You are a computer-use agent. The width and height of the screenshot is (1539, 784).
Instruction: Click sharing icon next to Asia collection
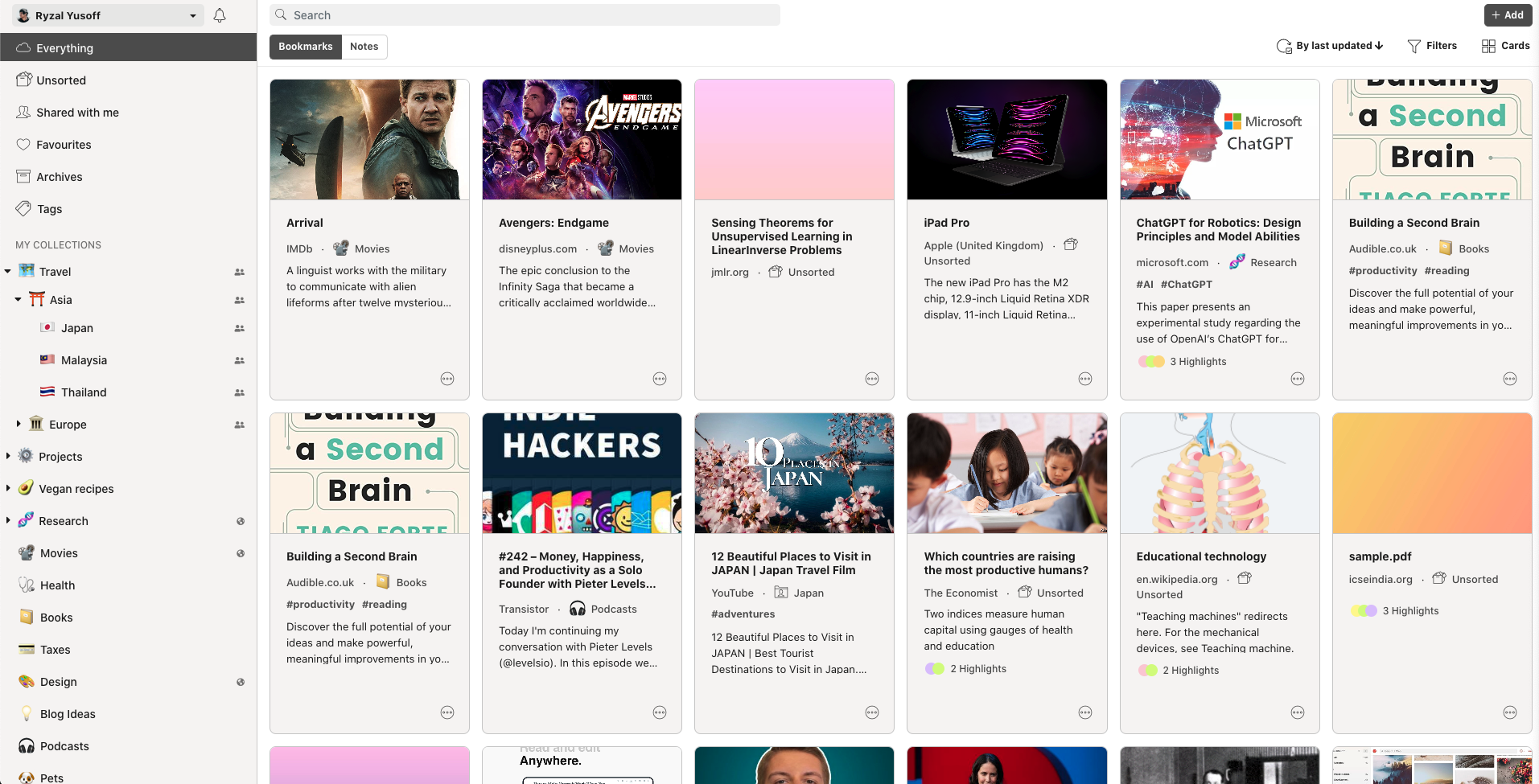(x=240, y=300)
